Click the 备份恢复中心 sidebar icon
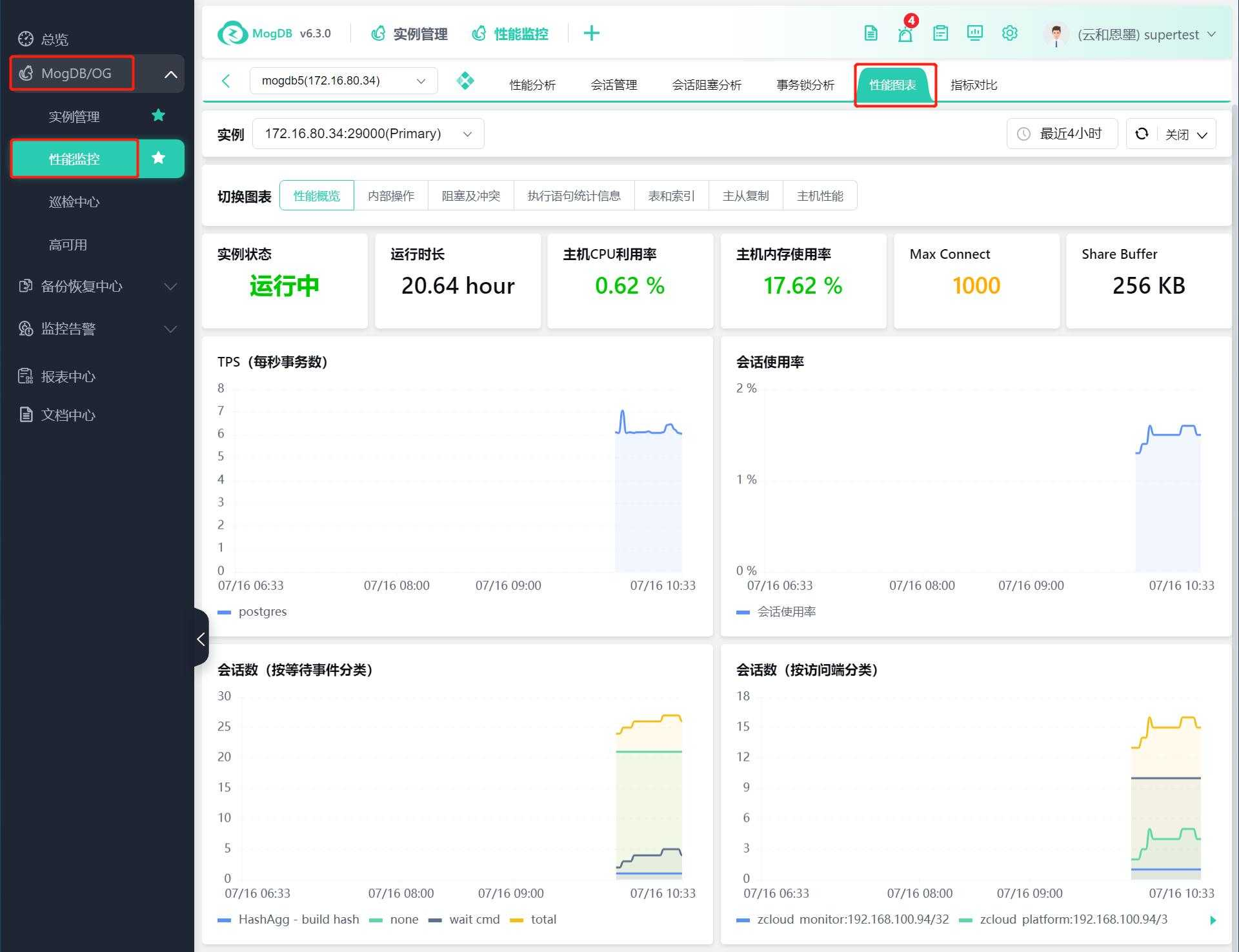Screen dimensions: 1239x952 click(x=25, y=286)
